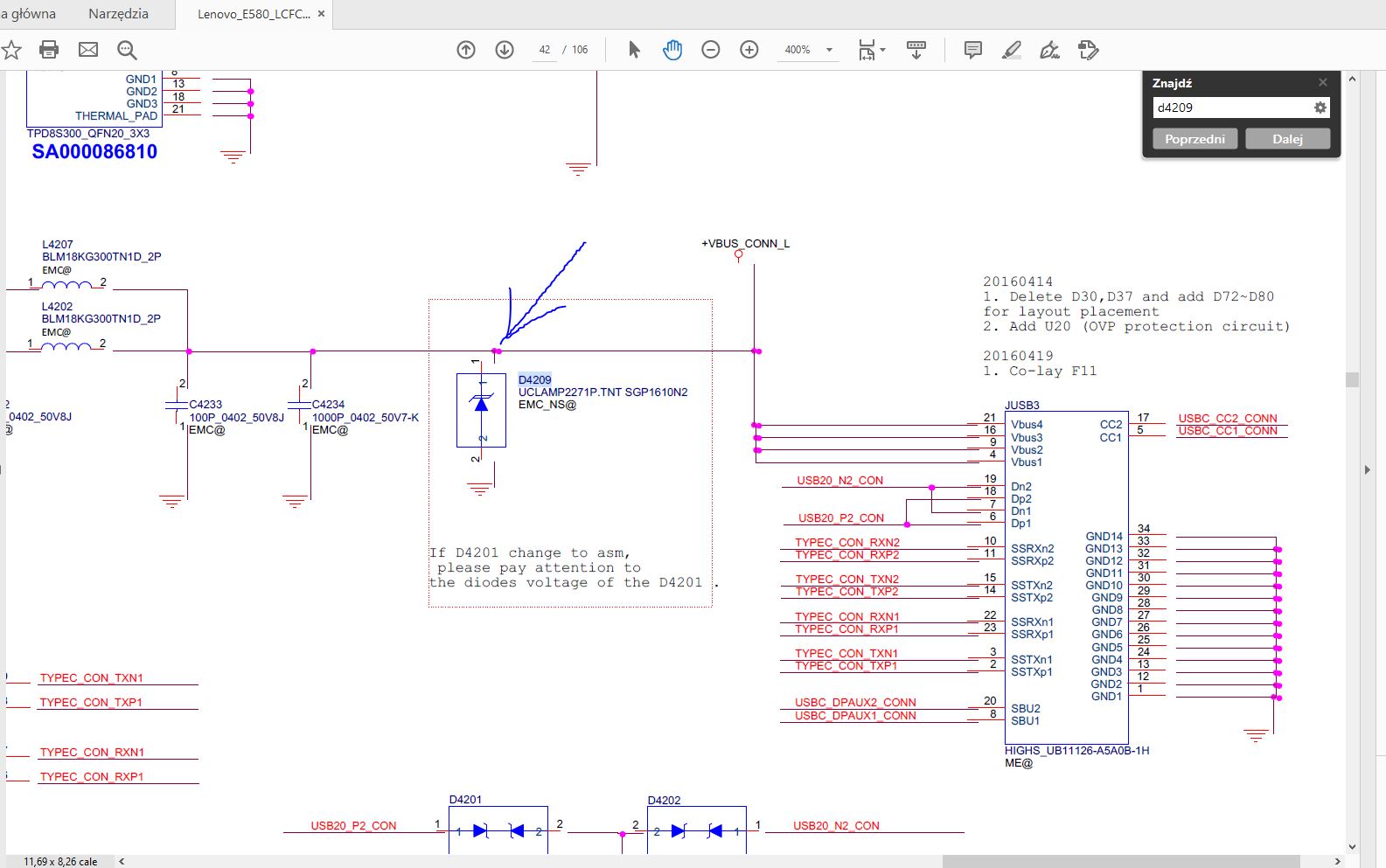The width and height of the screenshot is (1386, 868).
Task: Open find options gear in the Znajdź panel
Action: (x=1320, y=108)
